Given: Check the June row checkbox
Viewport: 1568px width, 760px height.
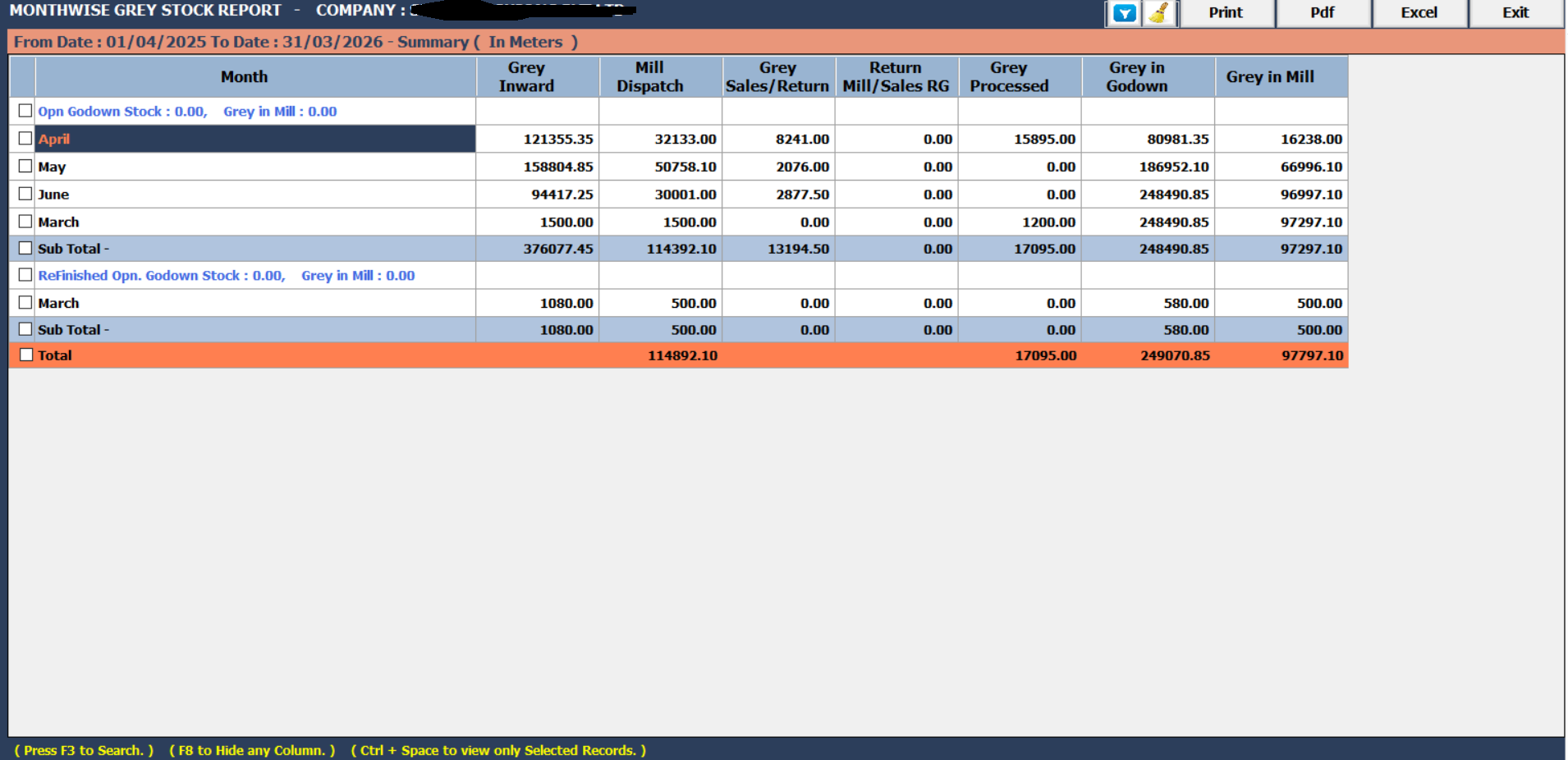Looking at the screenshot, I should pyautogui.click(x=25, y=195).
